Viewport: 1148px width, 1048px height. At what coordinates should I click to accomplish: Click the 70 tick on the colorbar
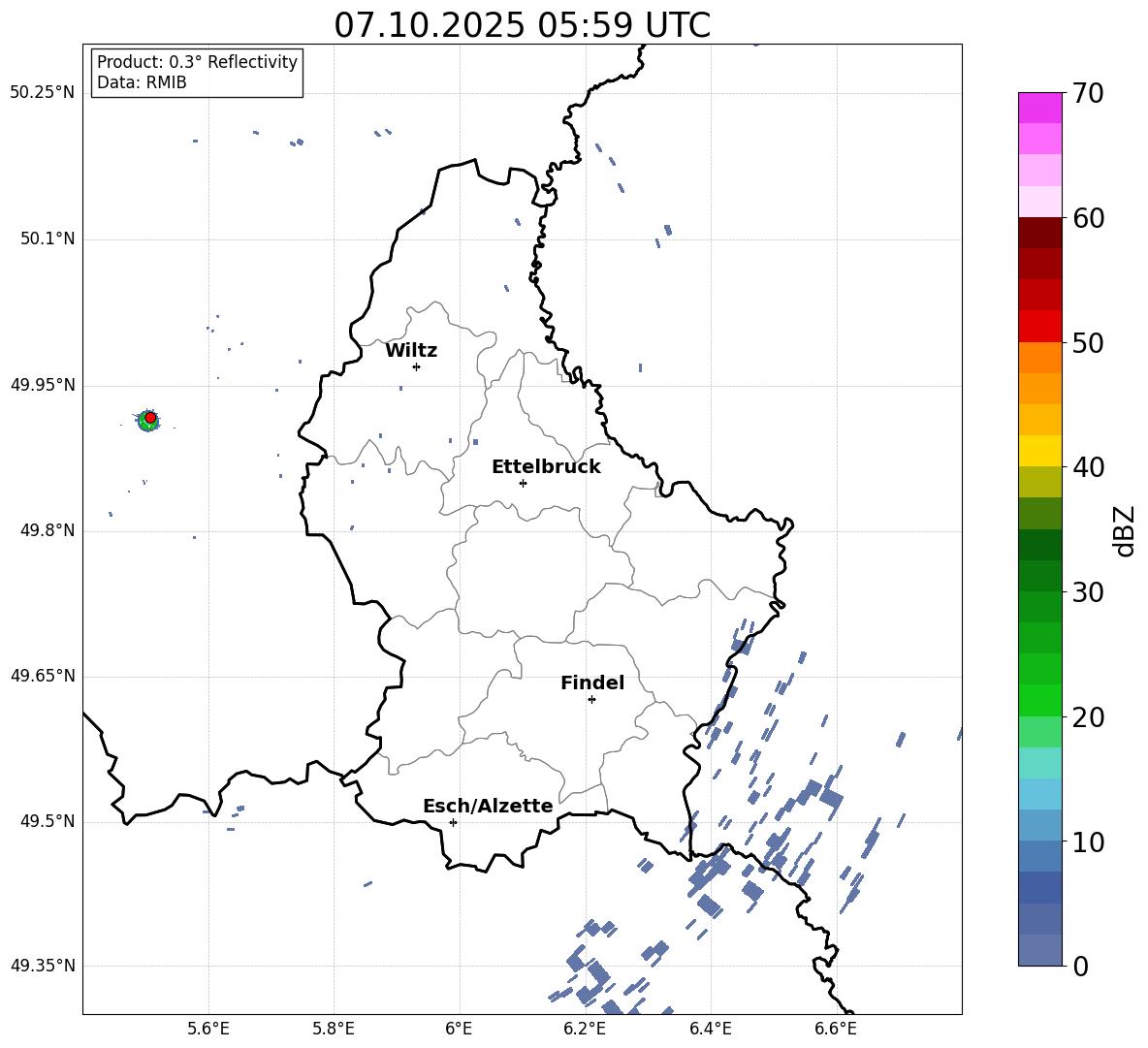click(1088, 93)
